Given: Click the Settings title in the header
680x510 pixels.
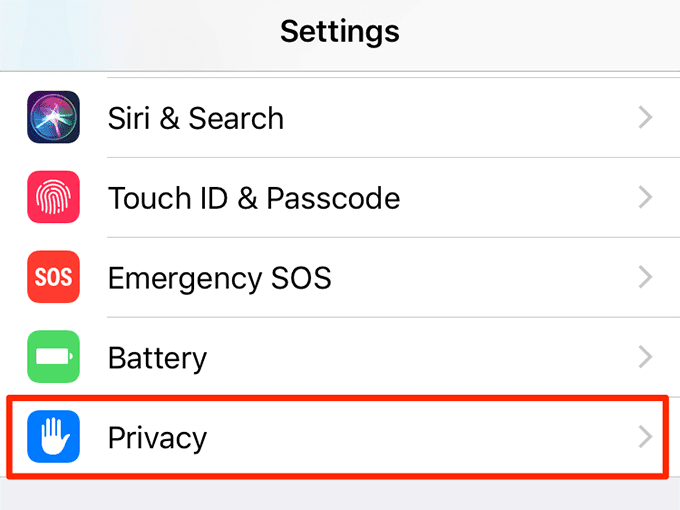Looking at the screenshot, I should coord(340,31).
